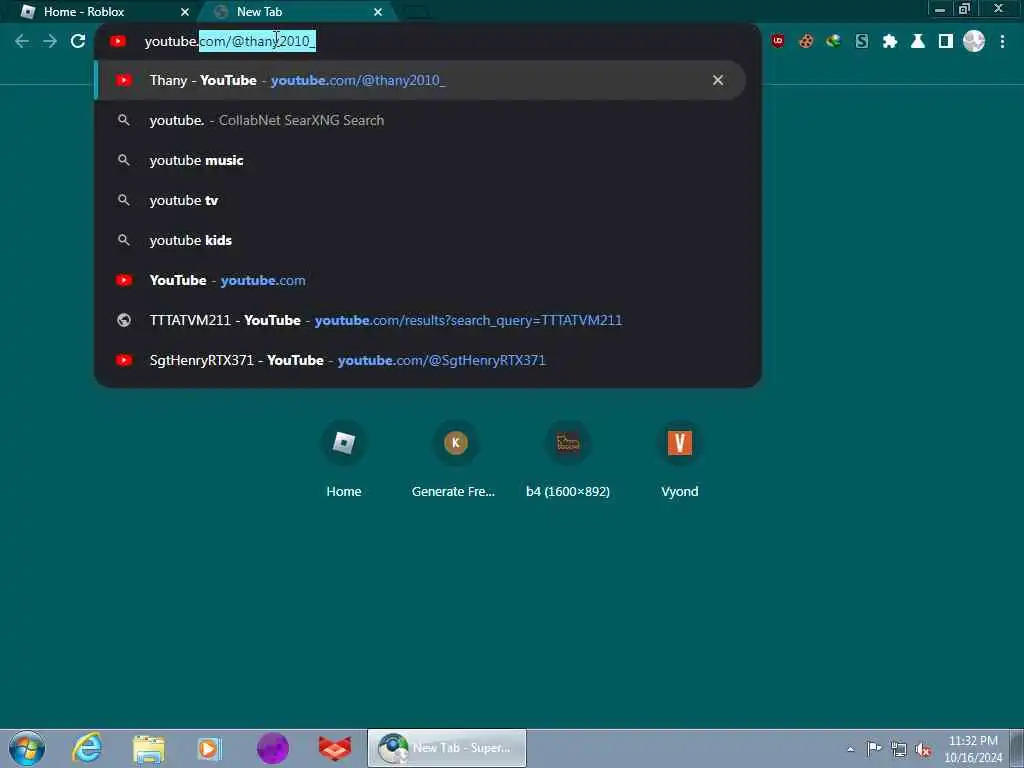Click the purple round taskbar app icon
This screenshot has height=768, width=1024.
pos(273,748)
